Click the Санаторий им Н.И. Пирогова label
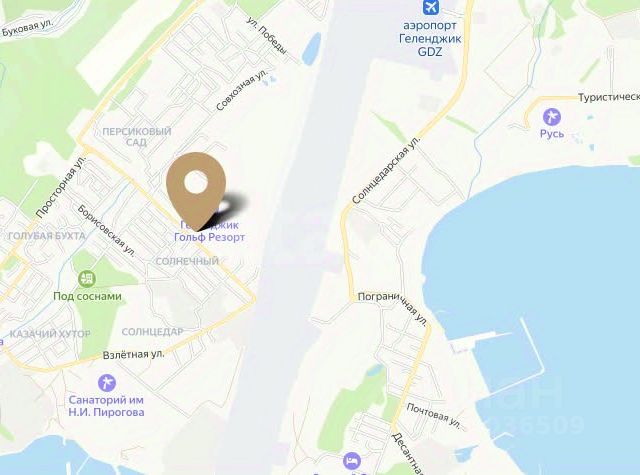This screenshot has height=475, width=640. pos(106,406)
